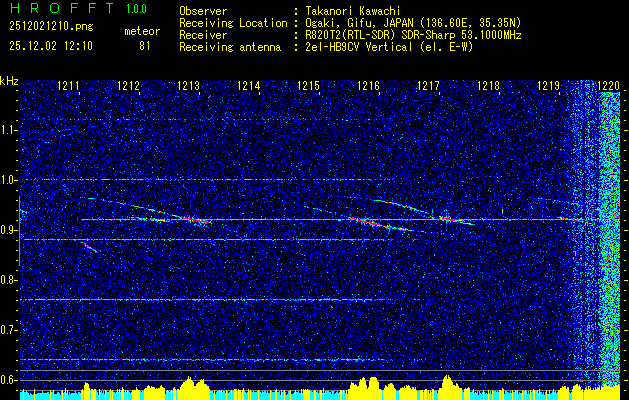The image size is (629, 400).
Task: Click the HROFFT program title
Action: pyautogui.click(x=62, y=8)
